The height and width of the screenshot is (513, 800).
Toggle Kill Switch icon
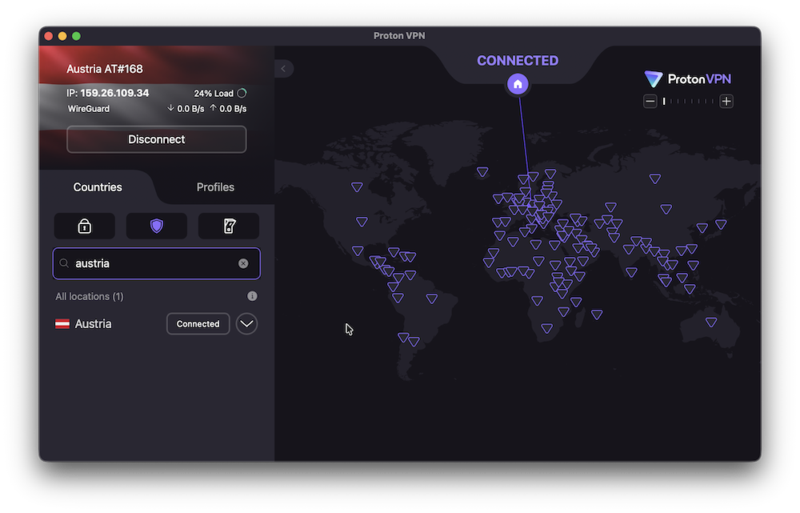tap(229, 226)
